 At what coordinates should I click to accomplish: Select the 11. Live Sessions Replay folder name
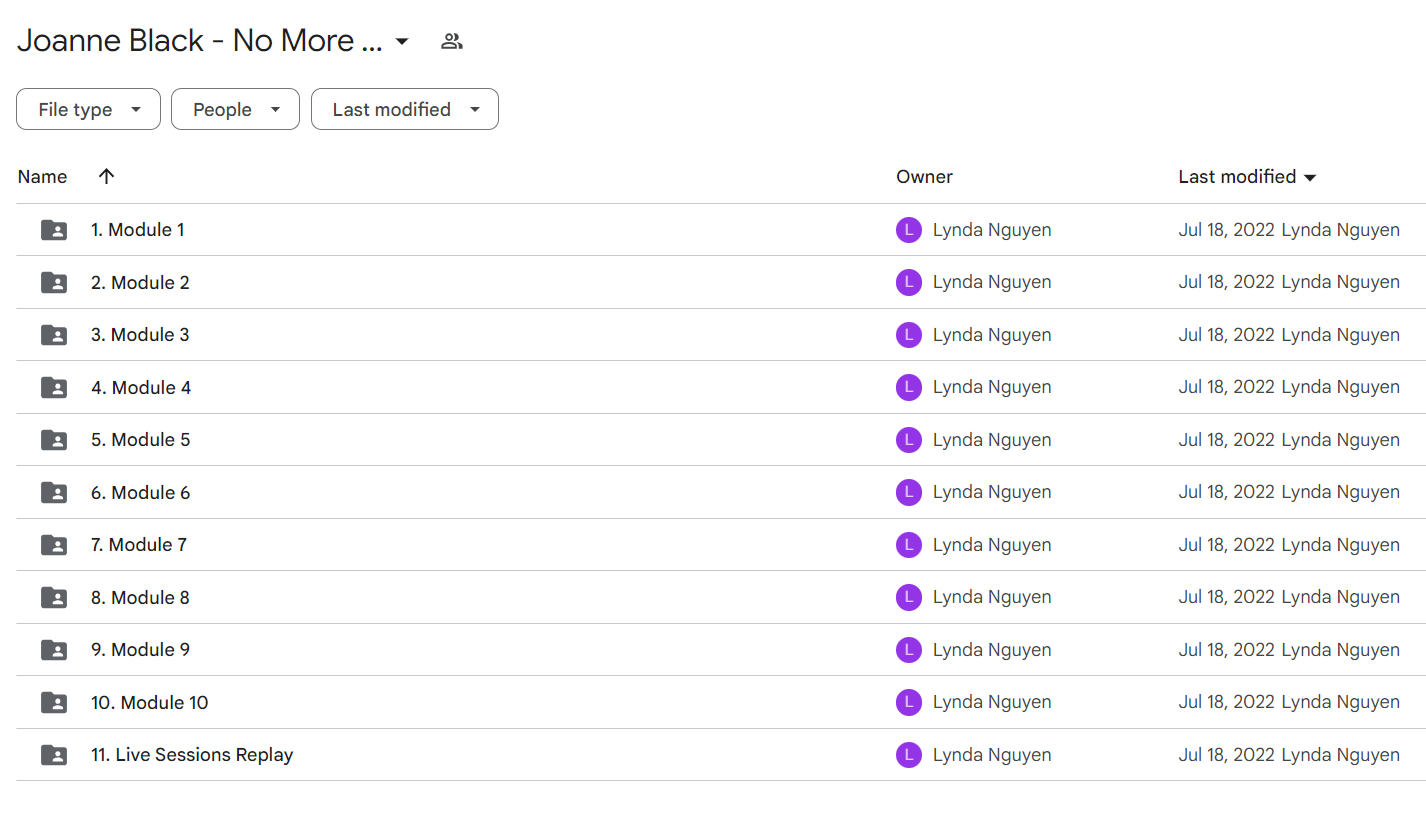point(192,755)
